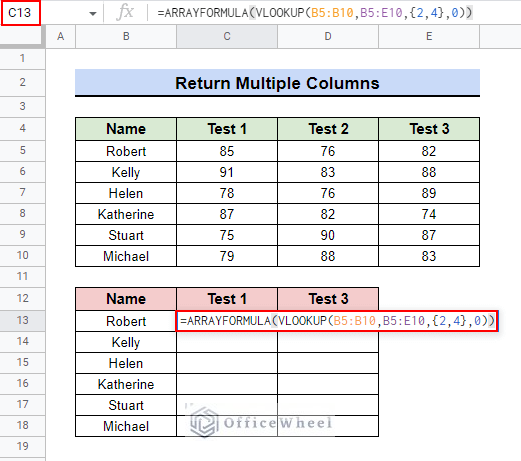Click cell with value 79
This screenshot has width=521, height=461.
click(x=227, y=256)
